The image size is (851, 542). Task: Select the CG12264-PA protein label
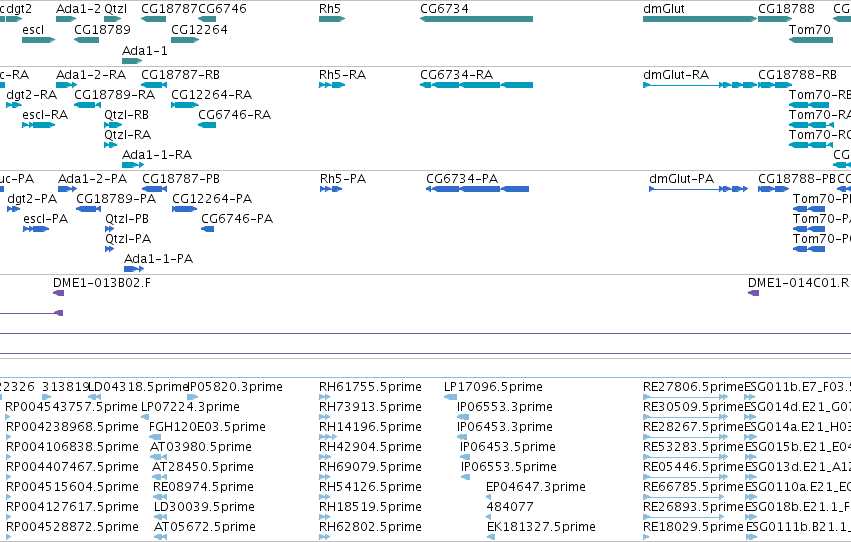point(212,199)
